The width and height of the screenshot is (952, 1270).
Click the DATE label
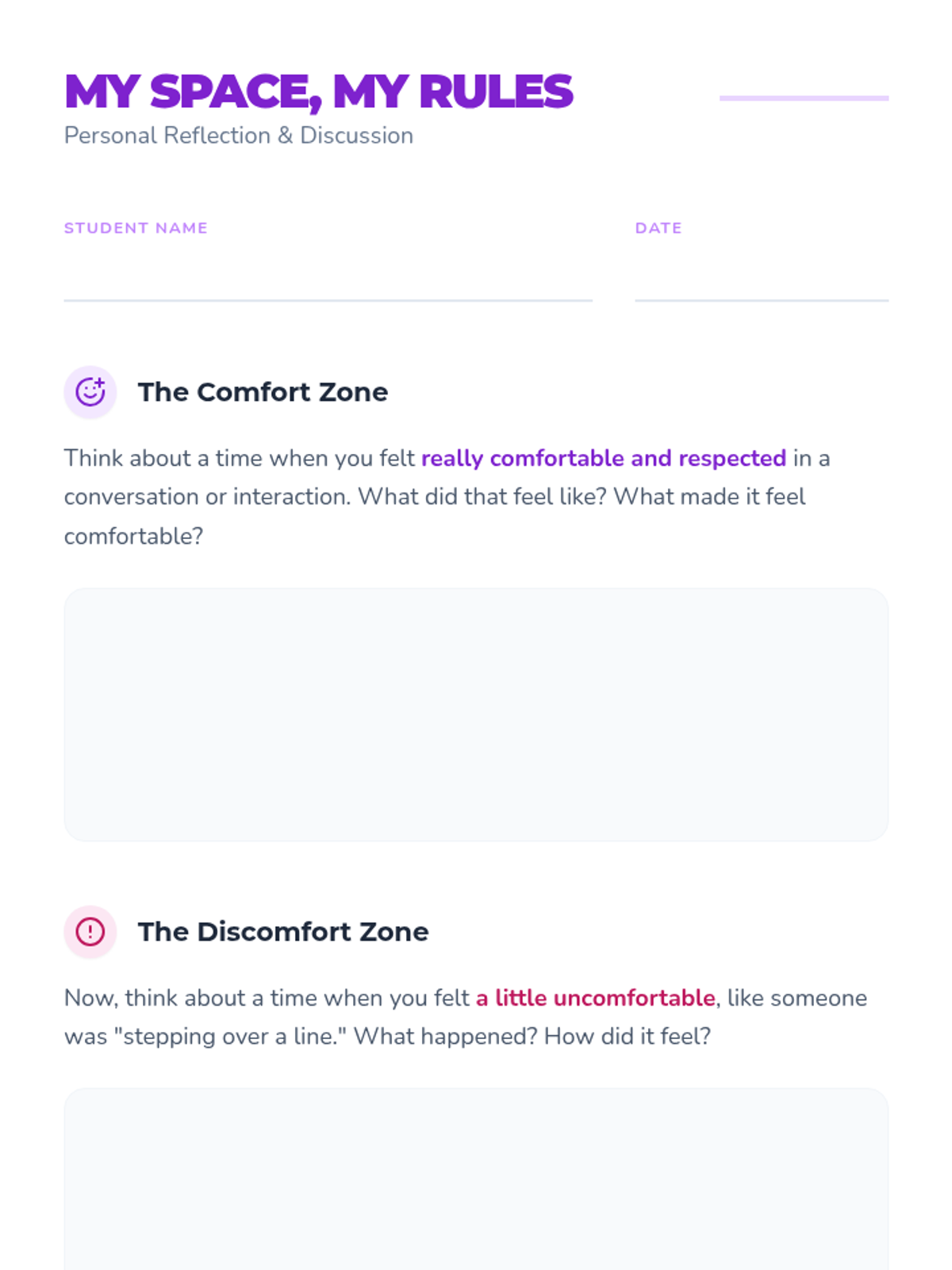[658, 228]
